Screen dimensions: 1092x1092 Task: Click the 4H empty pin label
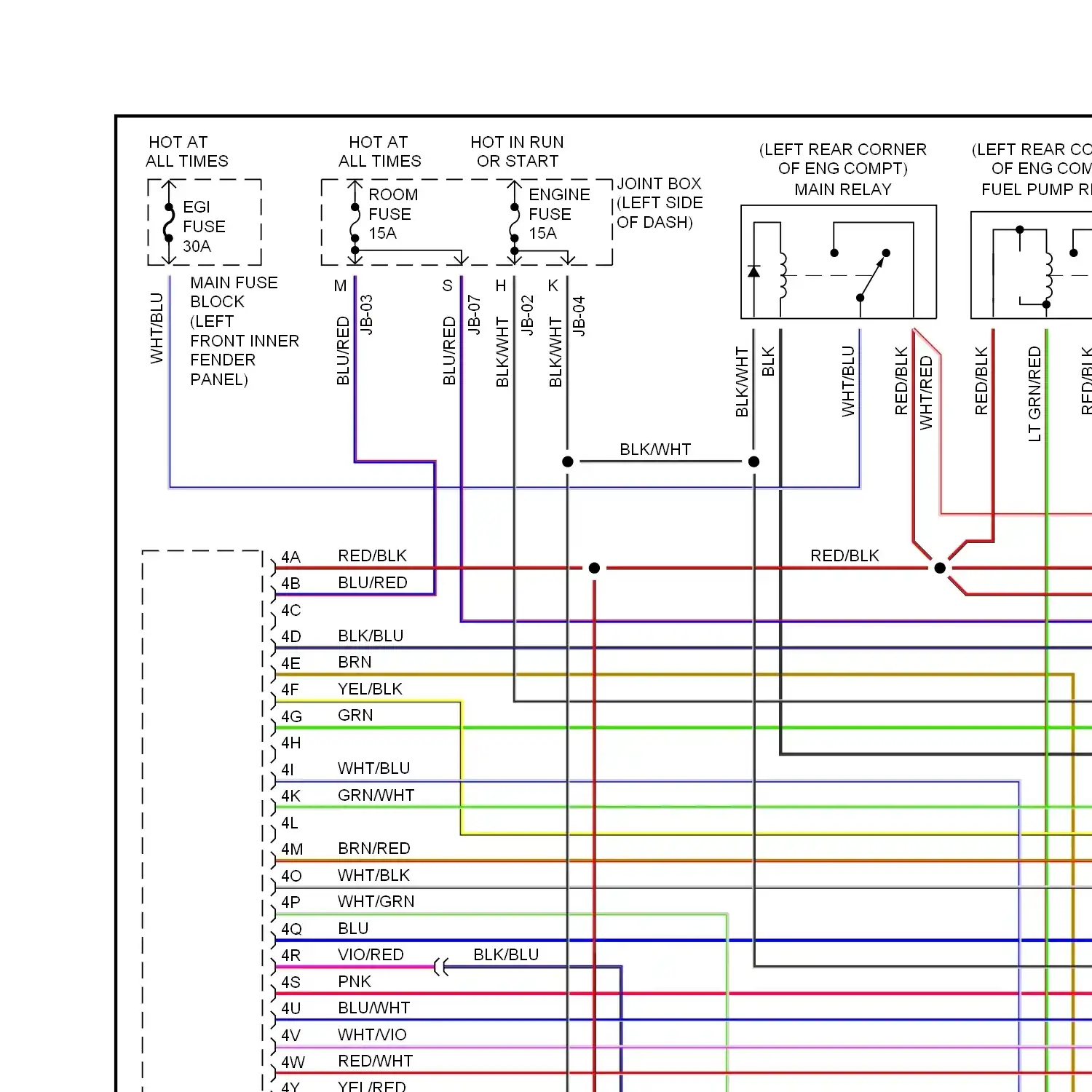[290, 743]
